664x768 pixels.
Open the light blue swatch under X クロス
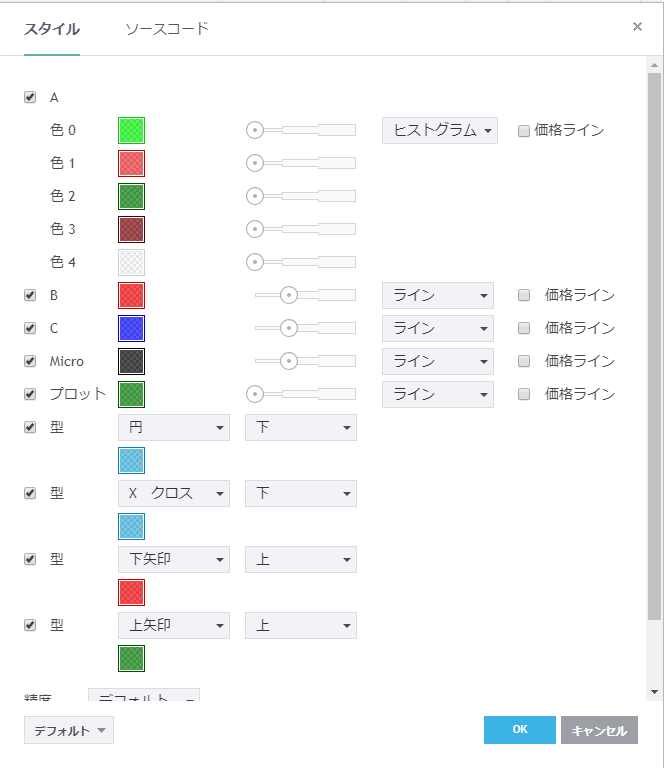pos(131,526)
